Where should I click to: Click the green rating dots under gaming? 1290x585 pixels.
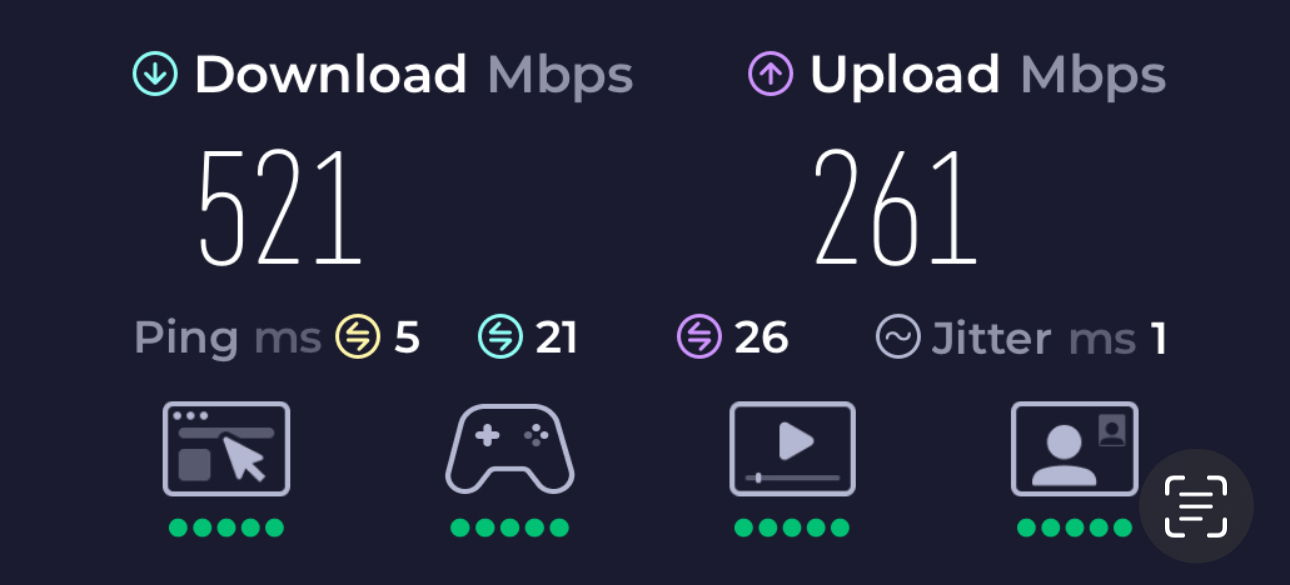coord(510,528)
